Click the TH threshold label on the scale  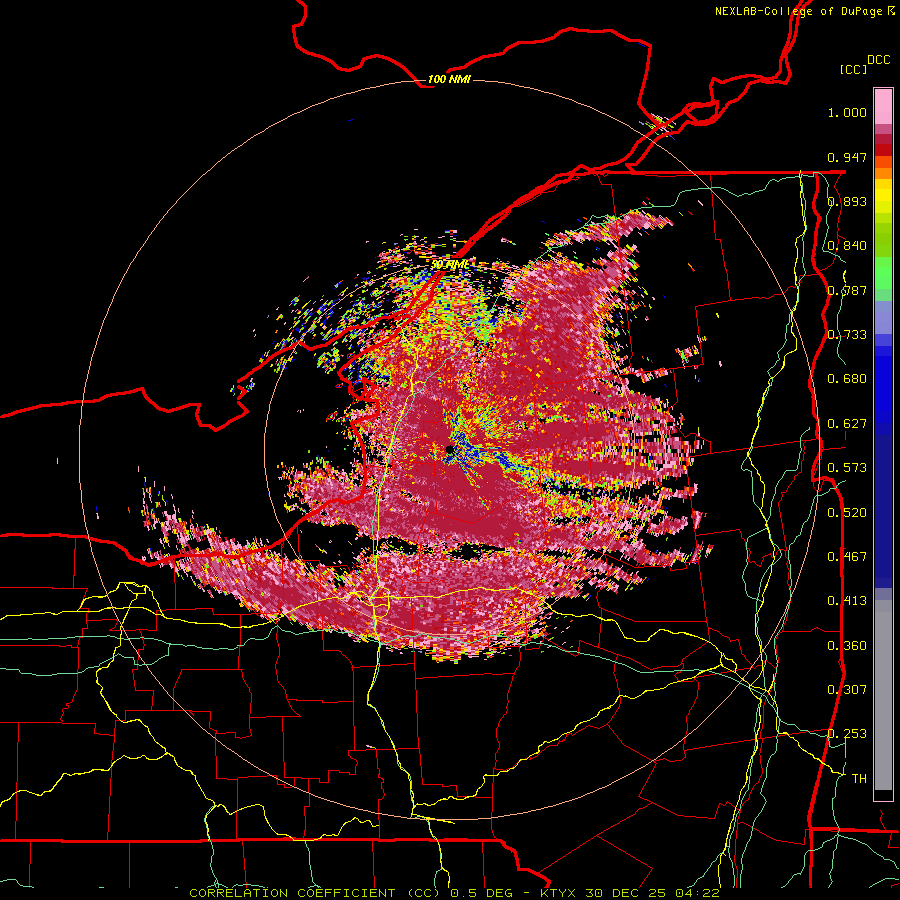(859, 779)
